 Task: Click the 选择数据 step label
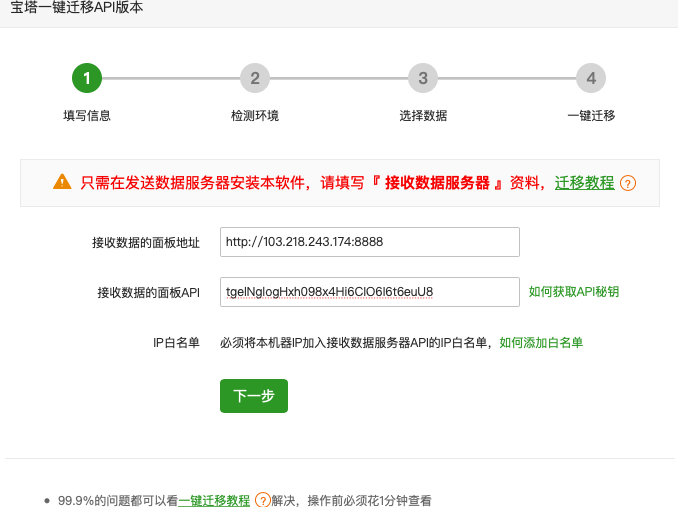pos(423,115)
